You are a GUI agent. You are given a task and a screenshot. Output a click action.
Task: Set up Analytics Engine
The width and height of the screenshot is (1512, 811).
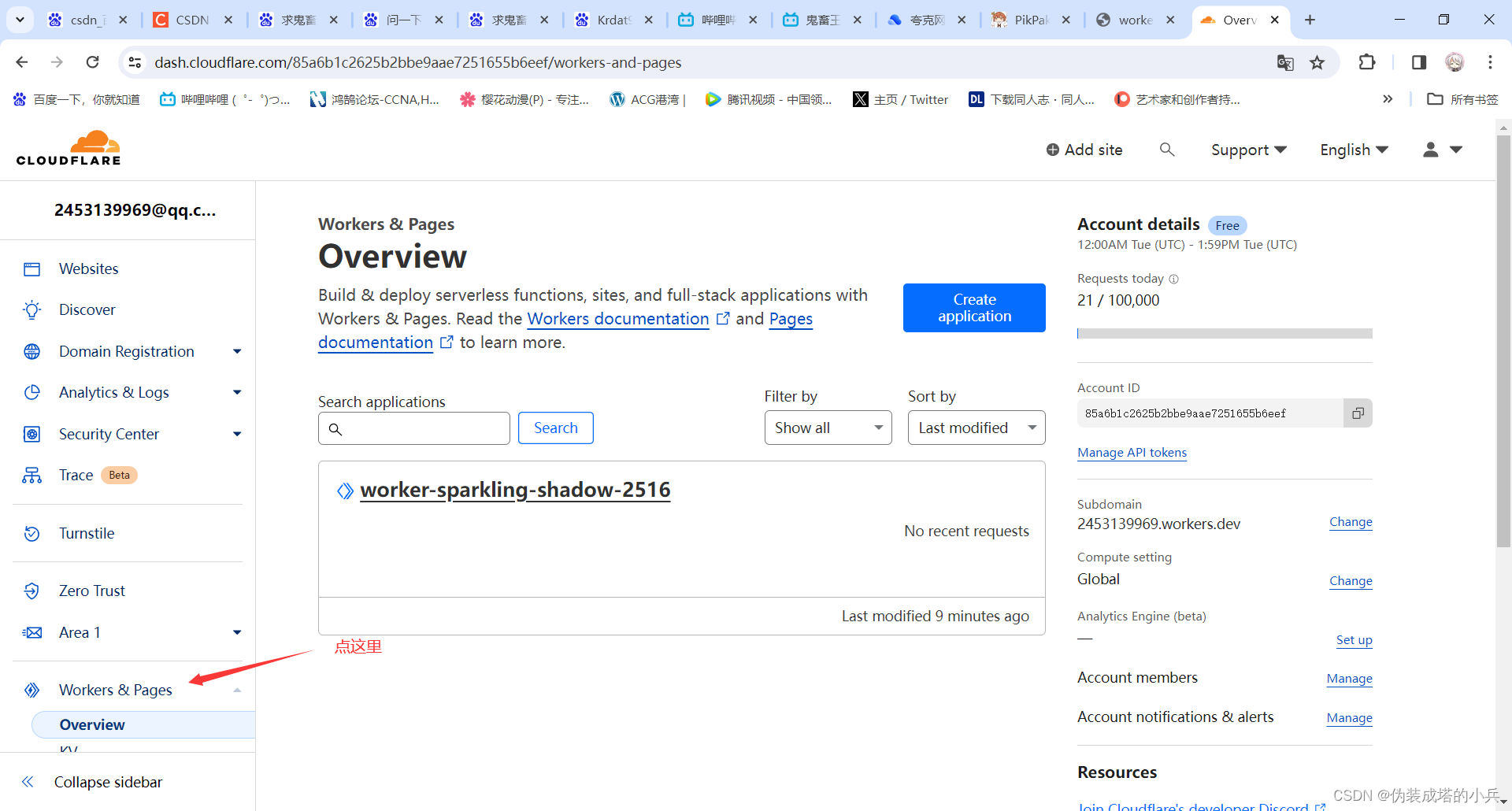pyautogui.click(x=1354, y=640)
